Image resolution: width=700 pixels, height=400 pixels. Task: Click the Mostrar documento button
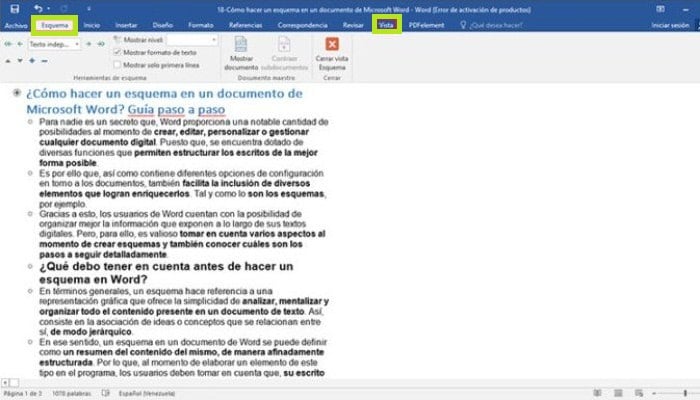tap(241, 53)
